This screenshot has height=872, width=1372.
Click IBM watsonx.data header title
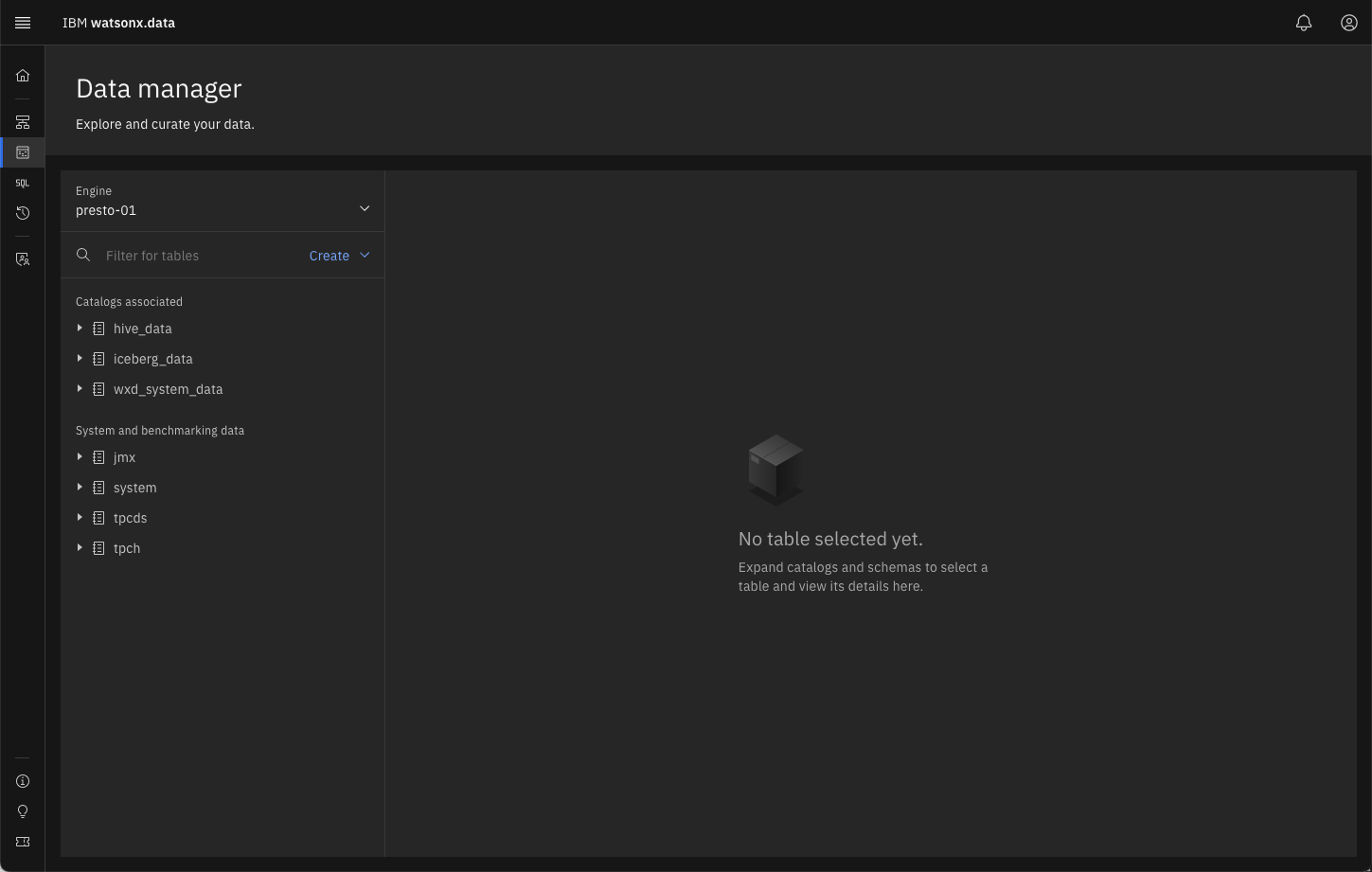[118, 23]
